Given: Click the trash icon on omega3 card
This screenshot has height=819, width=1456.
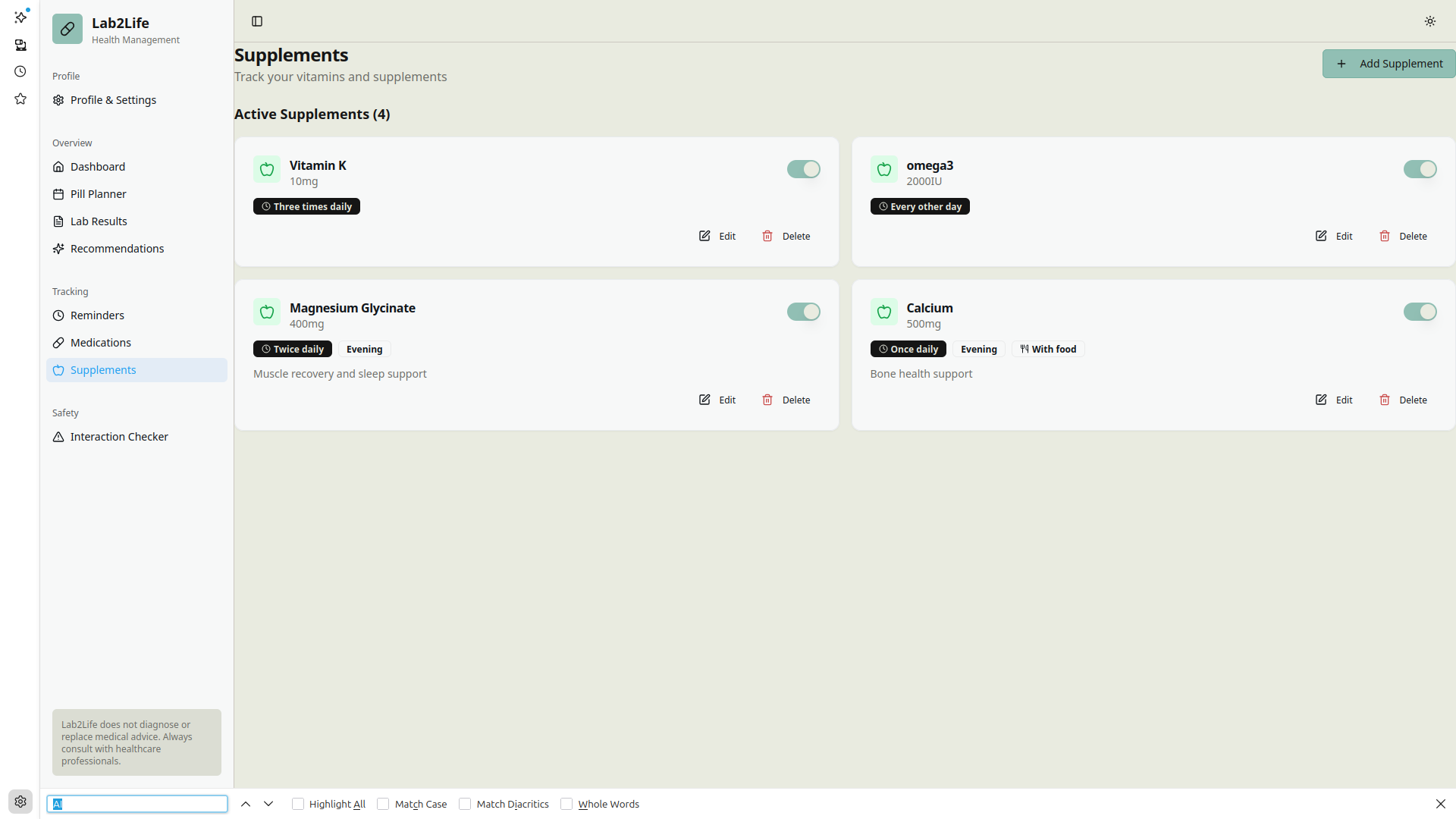Looking at the screenshot, I should pos(1385,236).
